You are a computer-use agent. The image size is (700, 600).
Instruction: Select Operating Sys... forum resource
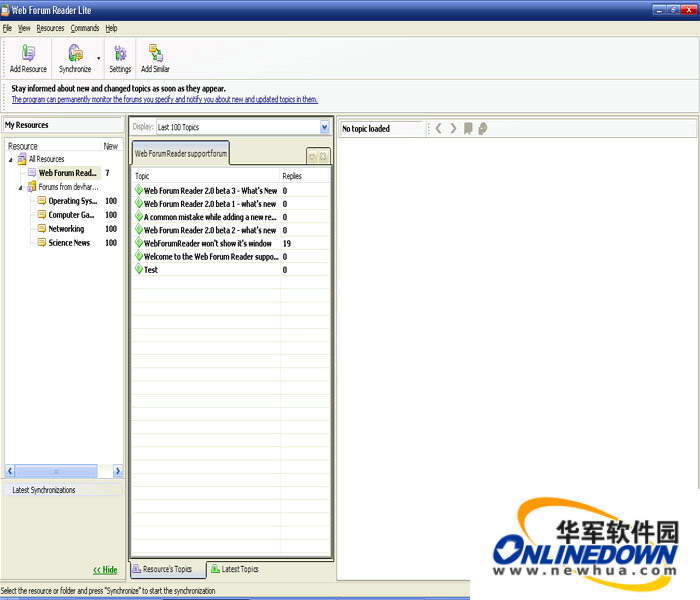[x=73, y=201]
